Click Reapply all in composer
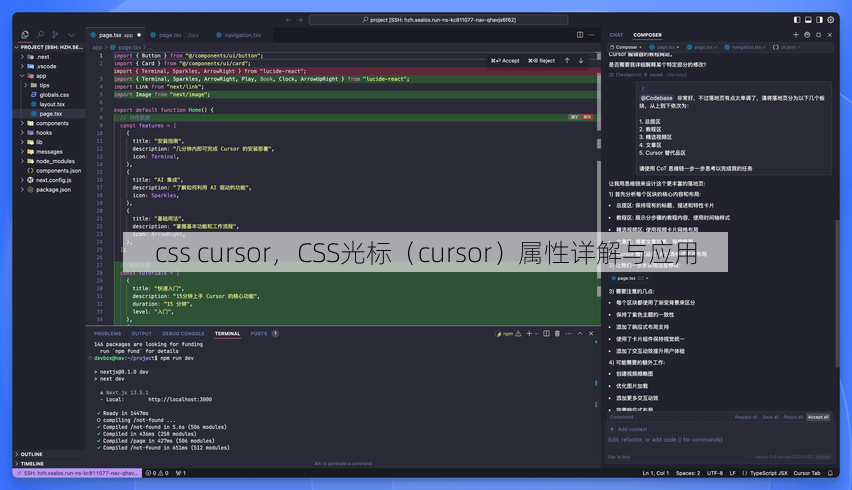This screenshot has height=490, width=852. tap(746, 417)
